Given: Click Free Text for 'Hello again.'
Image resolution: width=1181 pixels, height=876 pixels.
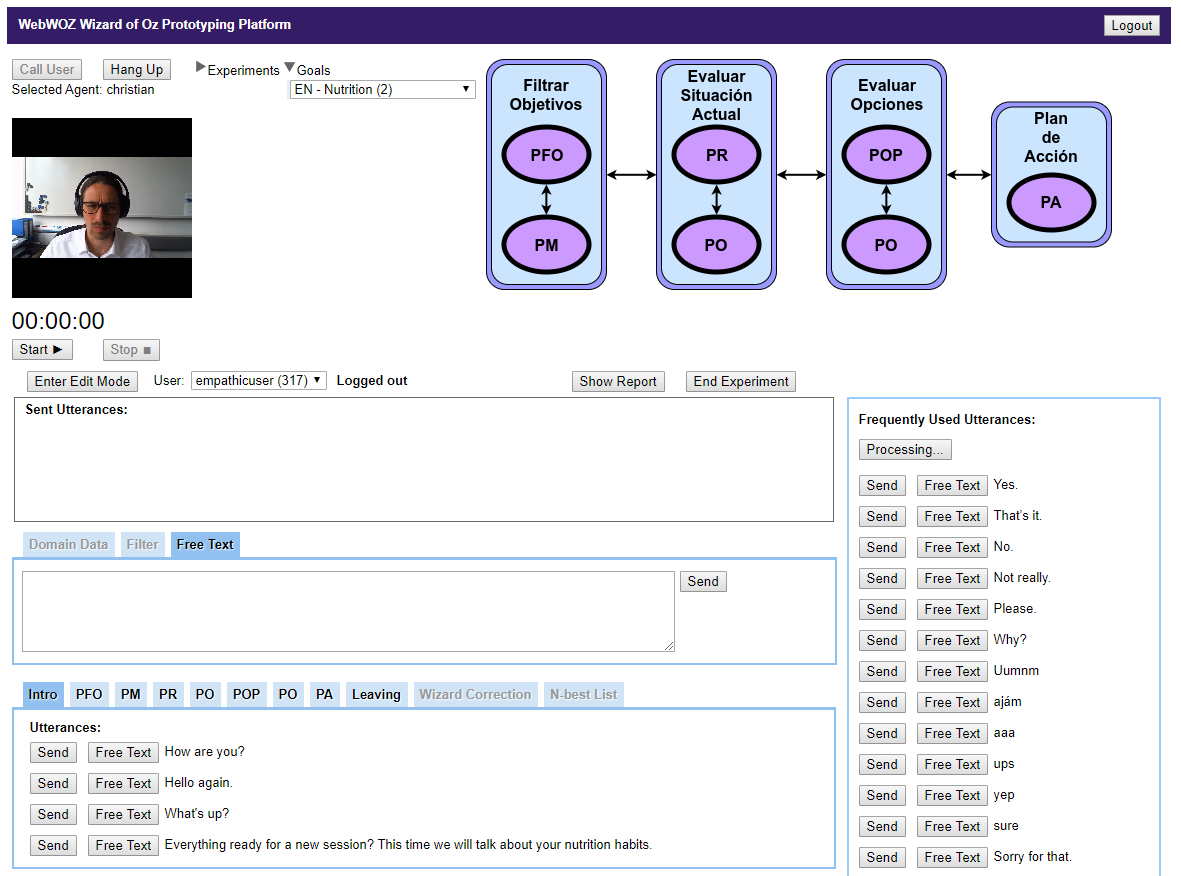Looking at the screenshot, I should click(x=124, y=783).
